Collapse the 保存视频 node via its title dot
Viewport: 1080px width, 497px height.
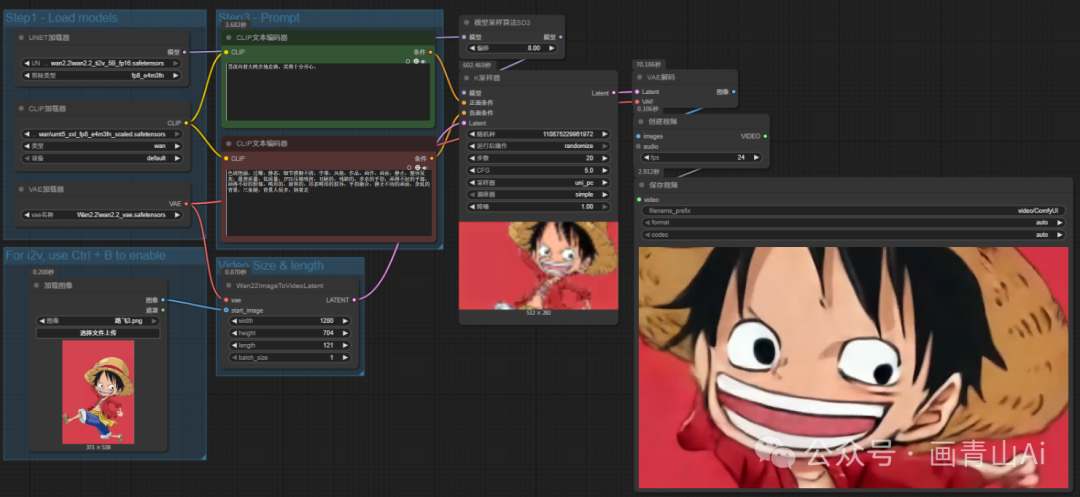click(641, 185)
